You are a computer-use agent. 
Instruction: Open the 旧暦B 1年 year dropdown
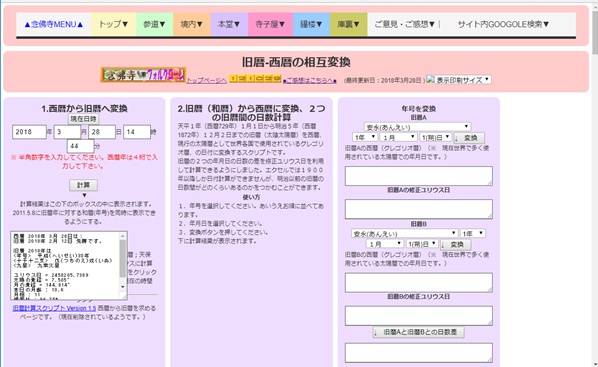tap(473, 233)
